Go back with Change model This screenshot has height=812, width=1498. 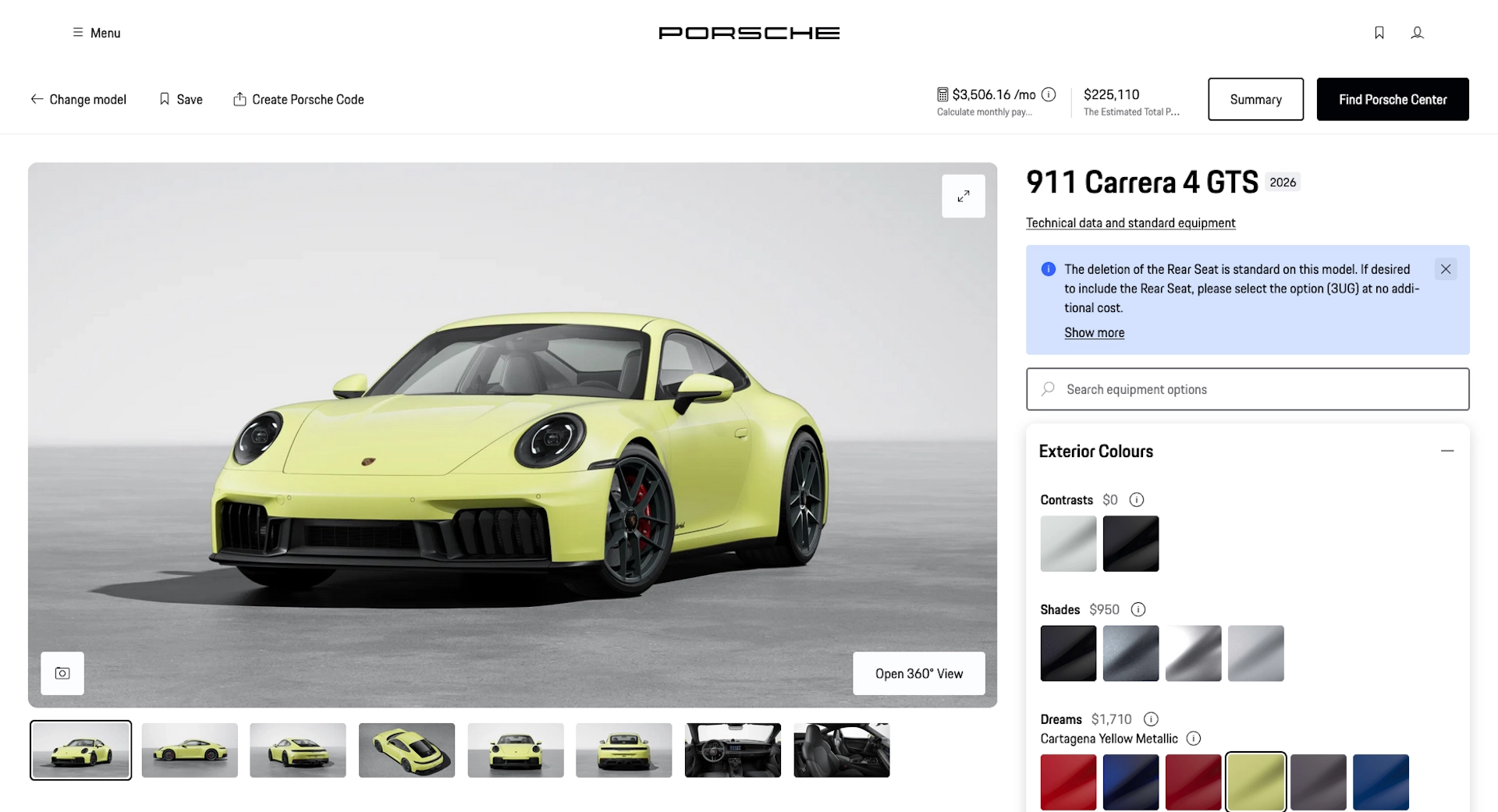78,100
